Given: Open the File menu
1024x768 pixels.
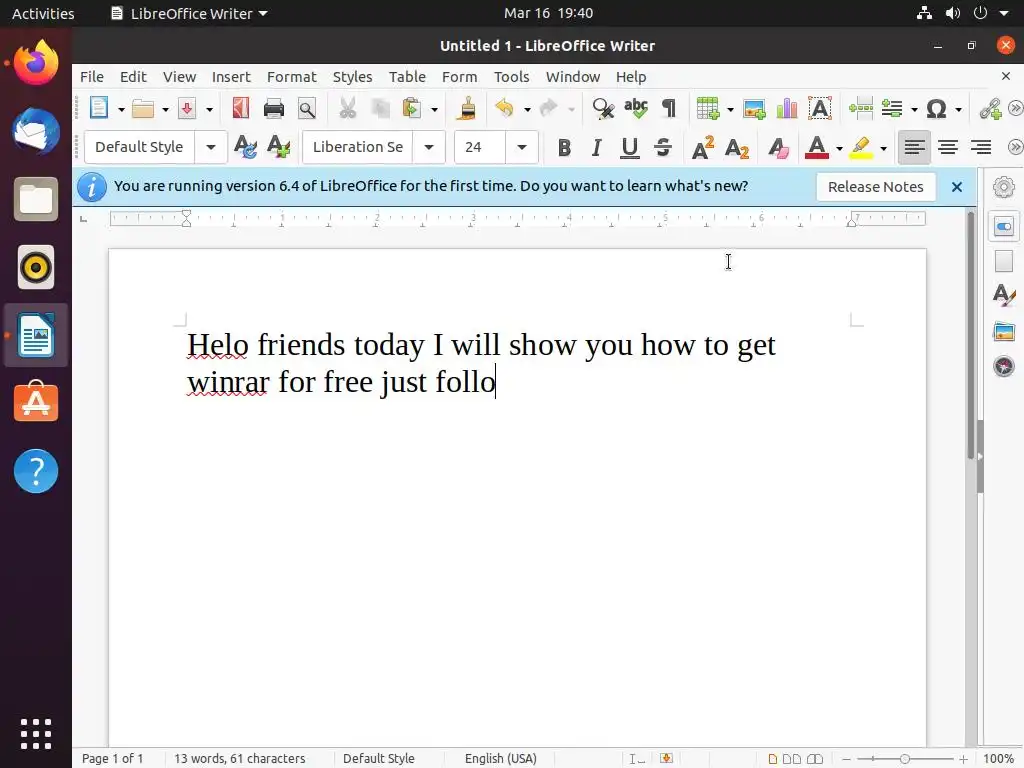Looking at the screenshot, I should pyautogui.click(x=92, y=76).
